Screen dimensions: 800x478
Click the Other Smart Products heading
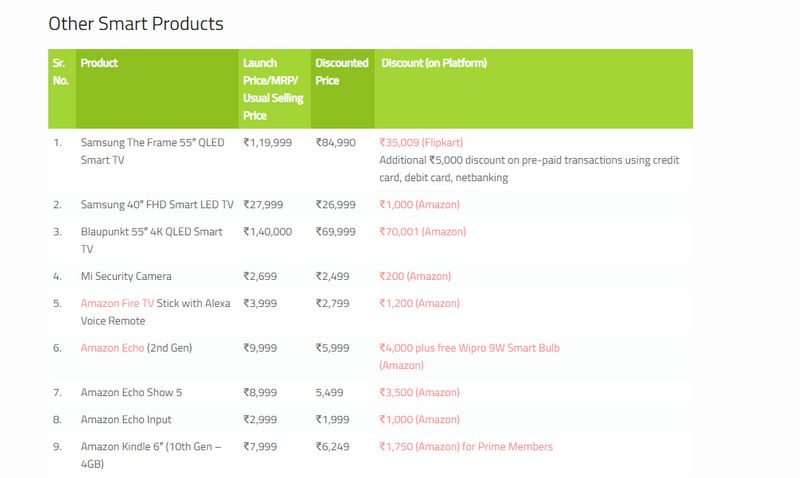point(136,23)
